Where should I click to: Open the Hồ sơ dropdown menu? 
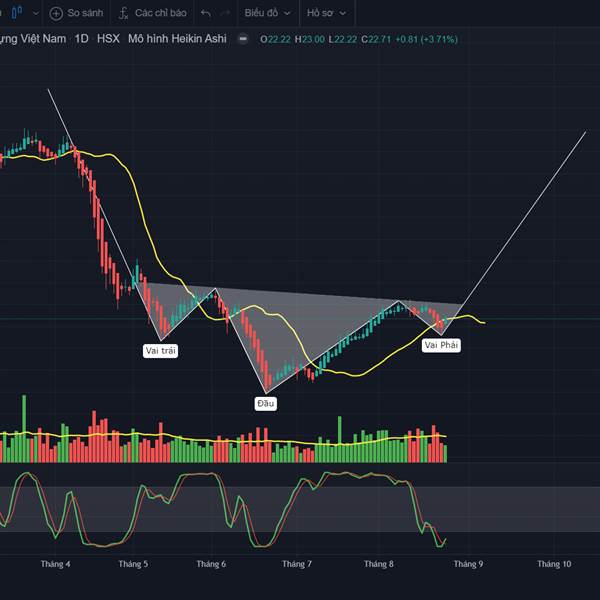click(x=326, y=13)
